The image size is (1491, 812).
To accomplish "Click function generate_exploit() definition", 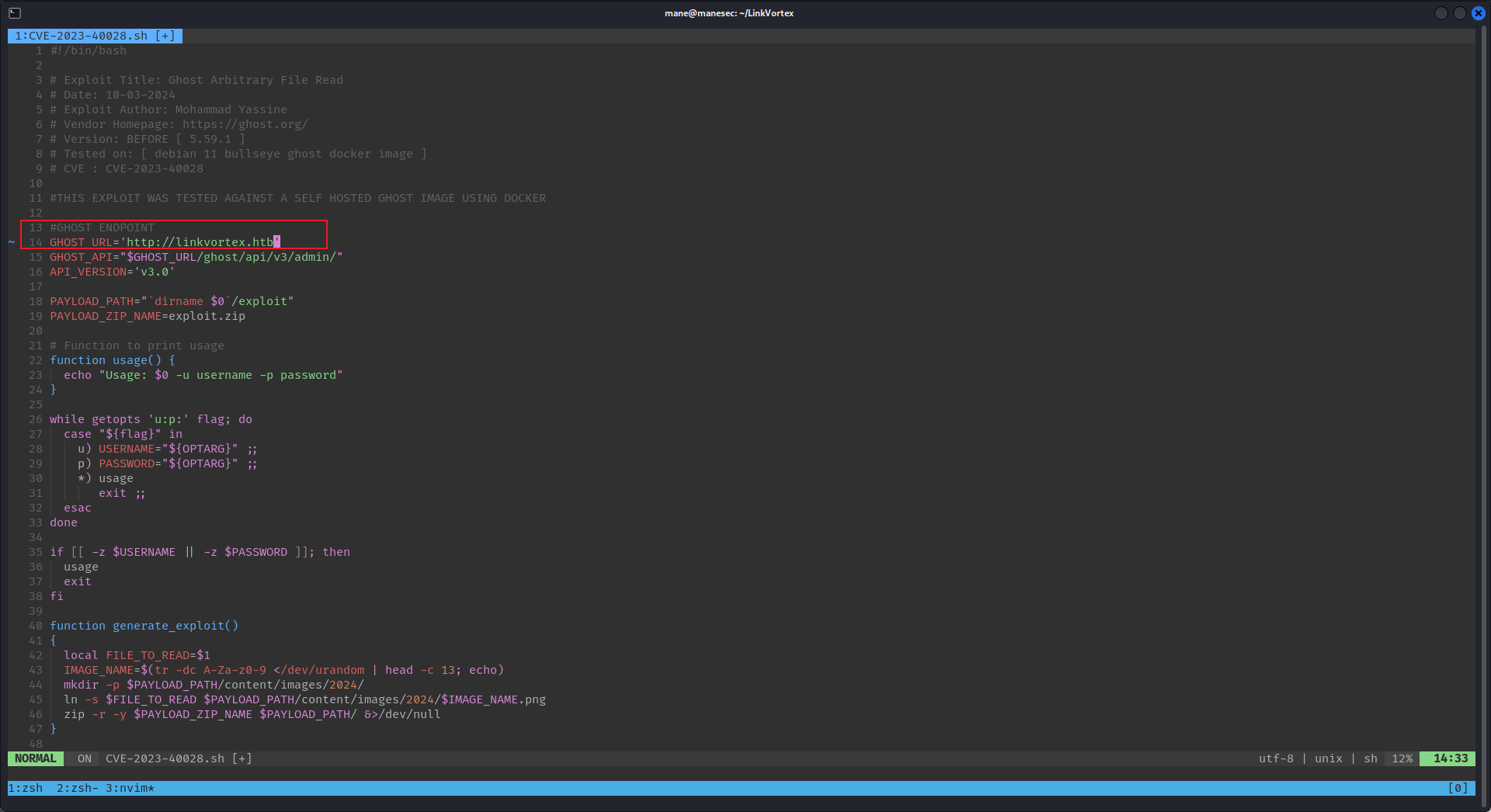I will click(x=144, y=626).
